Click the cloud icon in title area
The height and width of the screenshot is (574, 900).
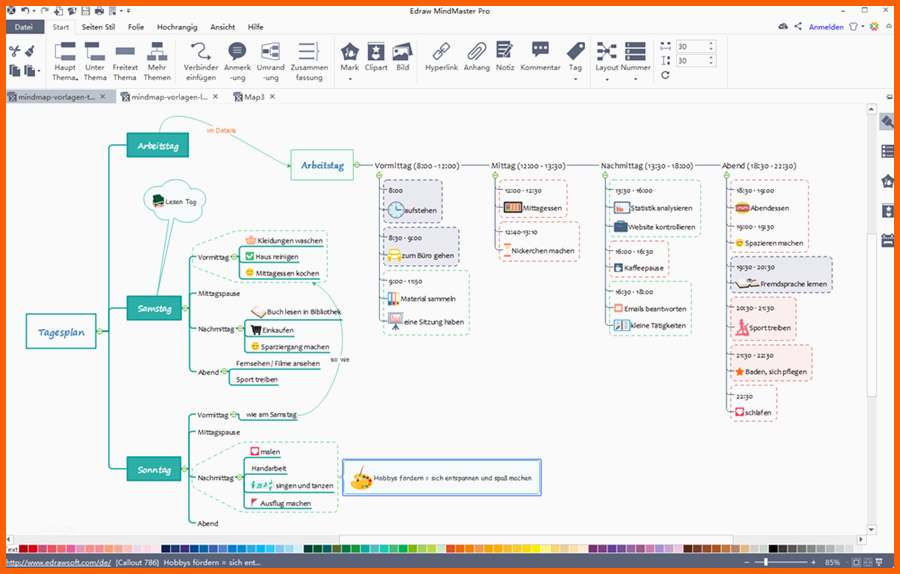click(783, 26)
